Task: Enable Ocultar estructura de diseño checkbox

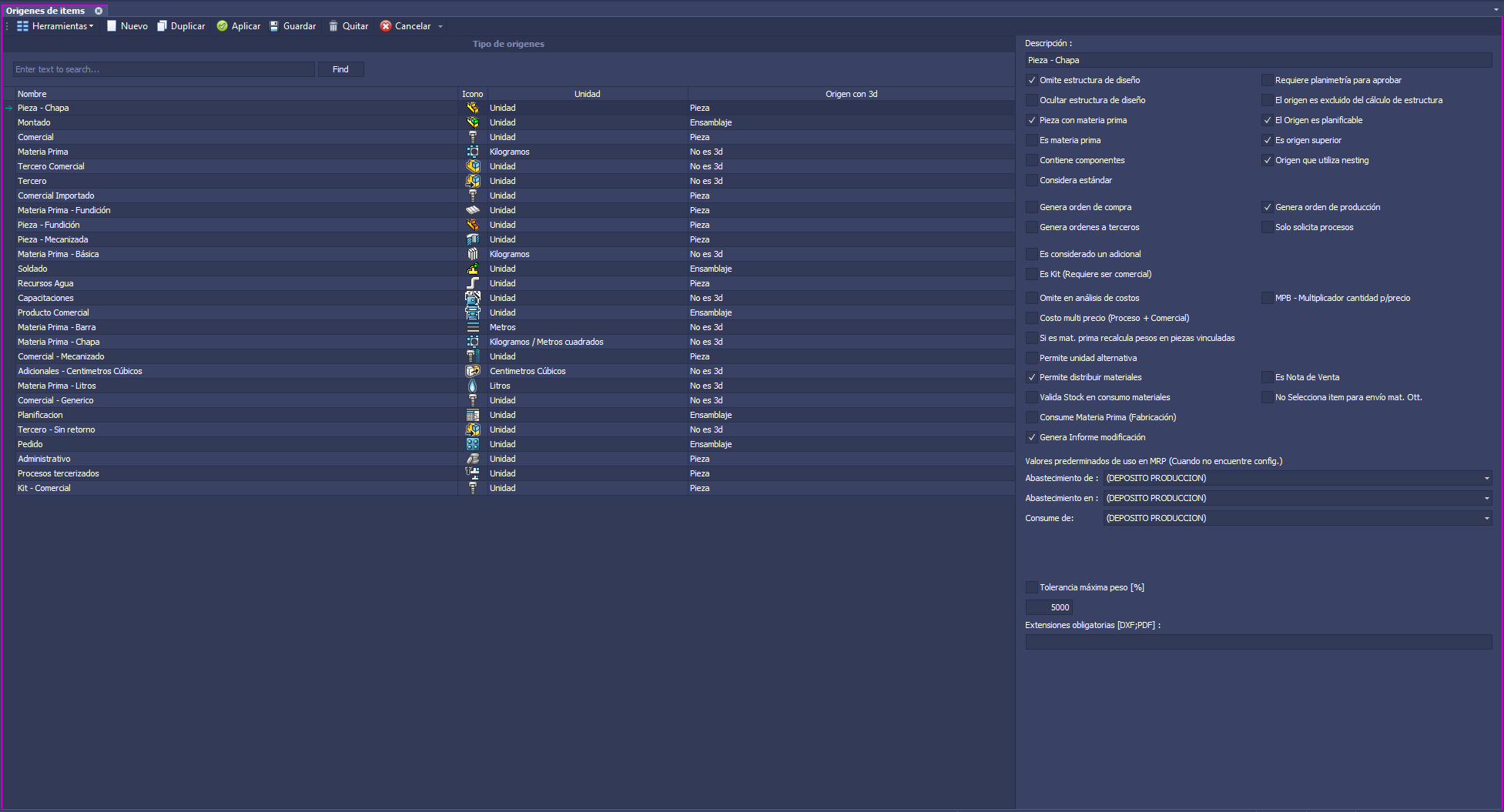Action: coord(1032,100)
